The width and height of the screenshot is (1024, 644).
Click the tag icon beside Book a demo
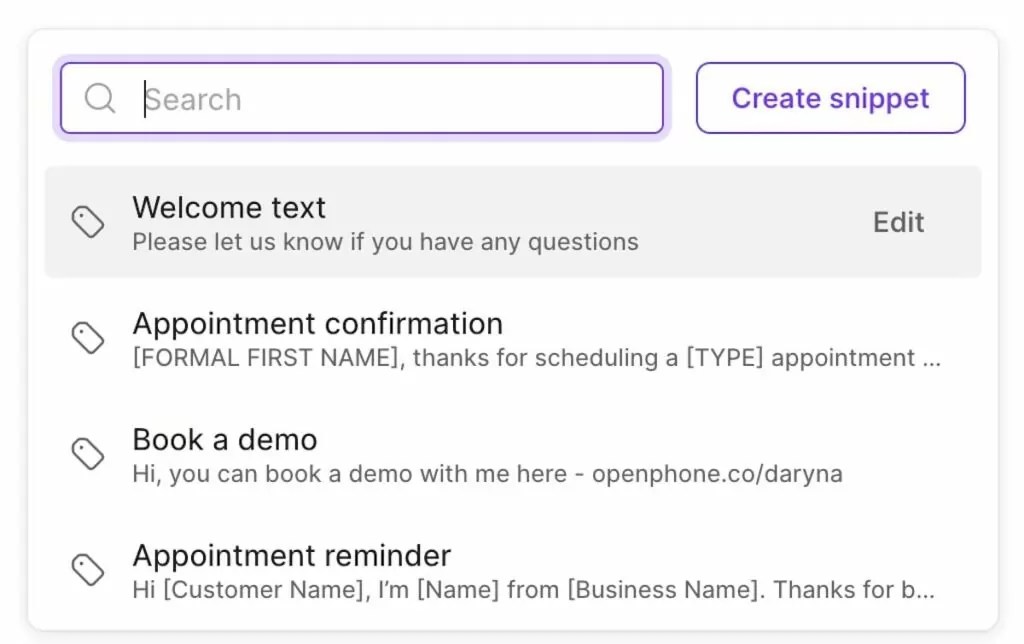coord(88,454)
